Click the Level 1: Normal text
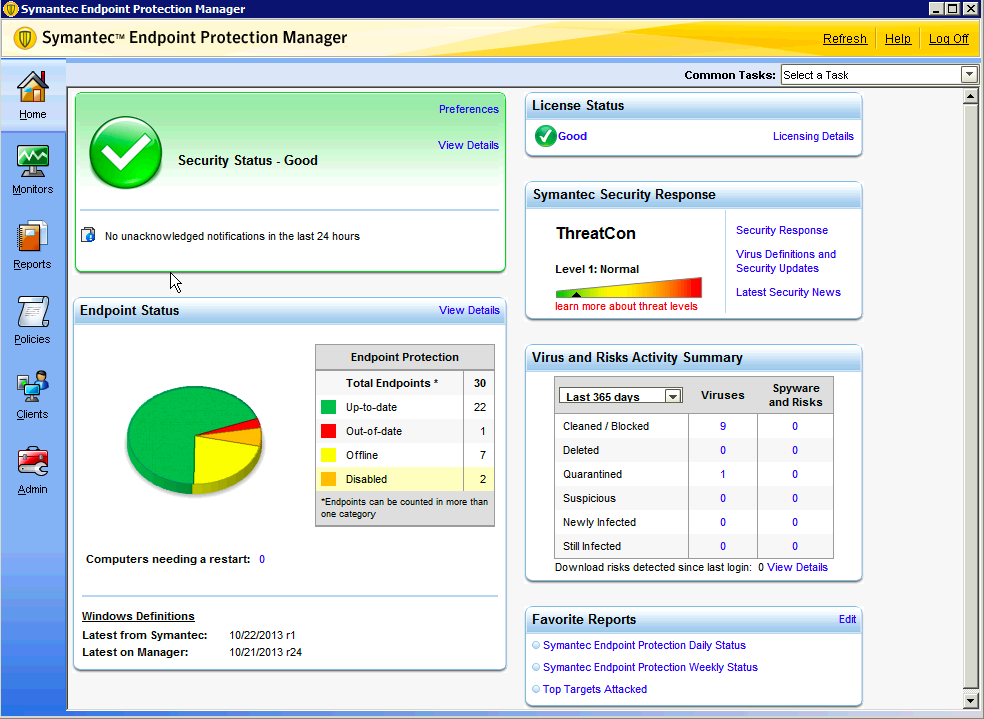 pyautogui.click(x=597, y=269)
